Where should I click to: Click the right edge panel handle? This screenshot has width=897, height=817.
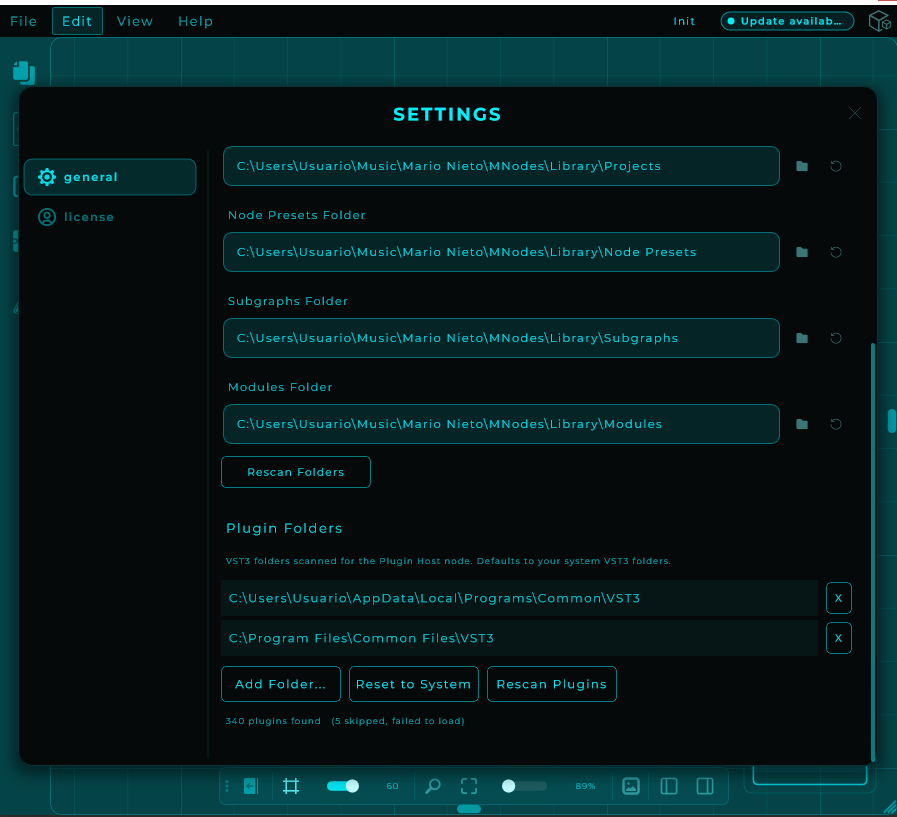pyautogui.click(x=892, y=421)
